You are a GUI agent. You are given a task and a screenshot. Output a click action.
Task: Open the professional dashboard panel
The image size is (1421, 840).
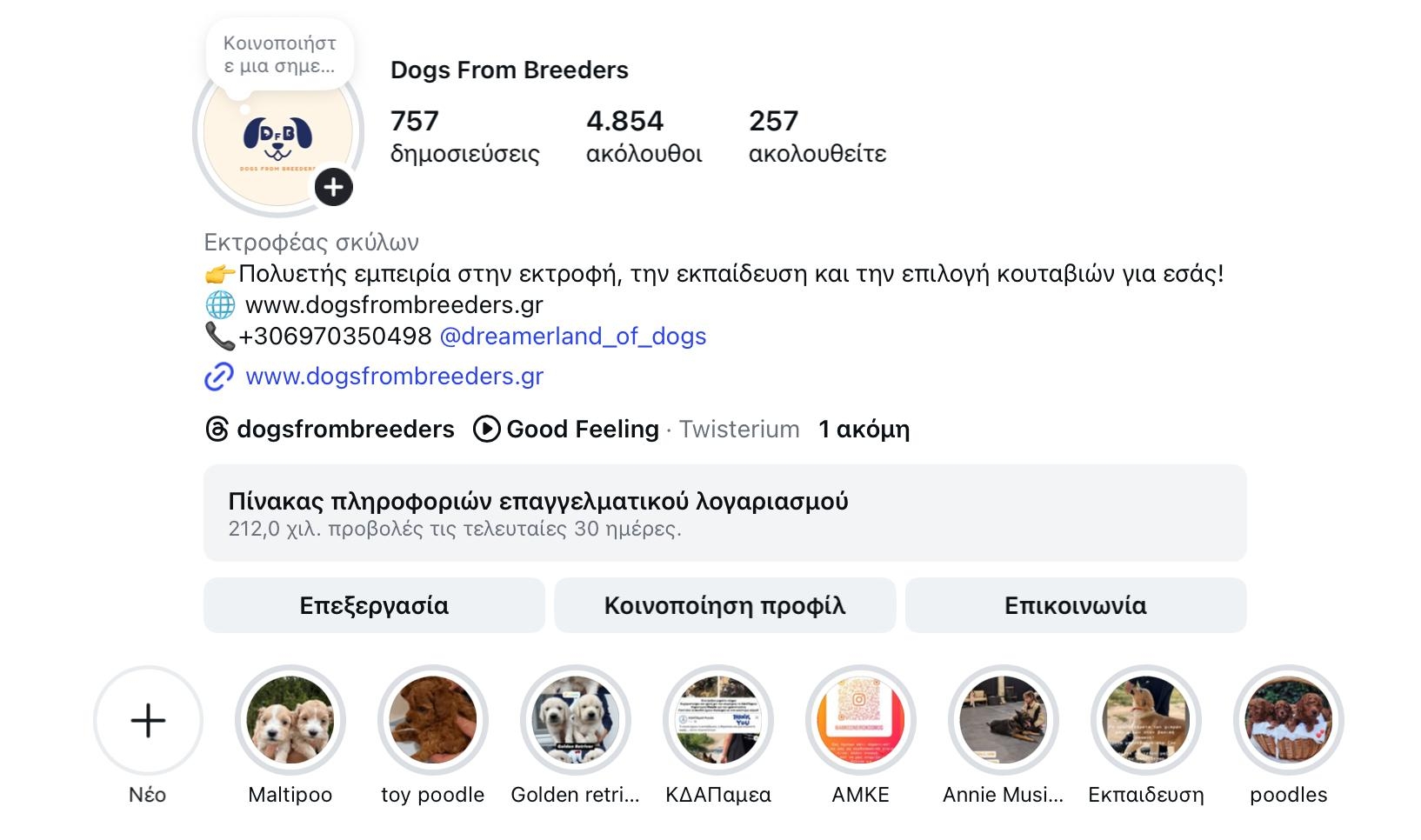coord(724,513)
